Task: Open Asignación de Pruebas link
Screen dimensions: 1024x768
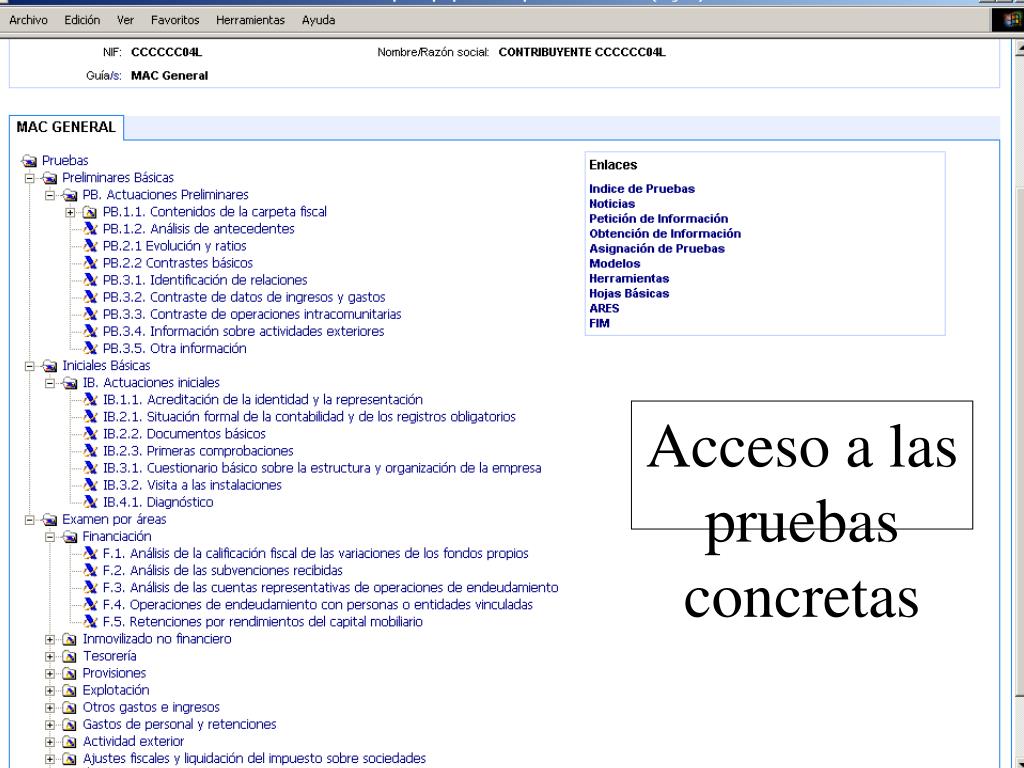Action: [x=657, y=249]
